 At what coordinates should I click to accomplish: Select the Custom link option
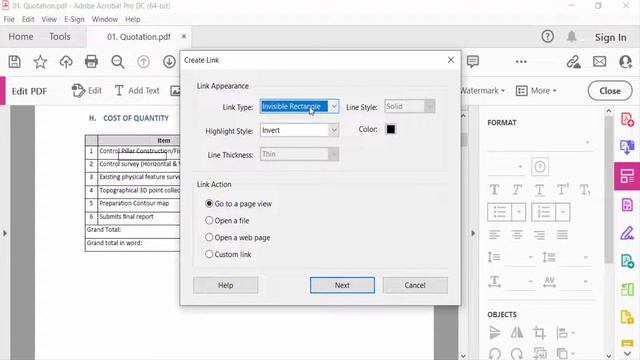pyautogui.click(x=229, y=254)
